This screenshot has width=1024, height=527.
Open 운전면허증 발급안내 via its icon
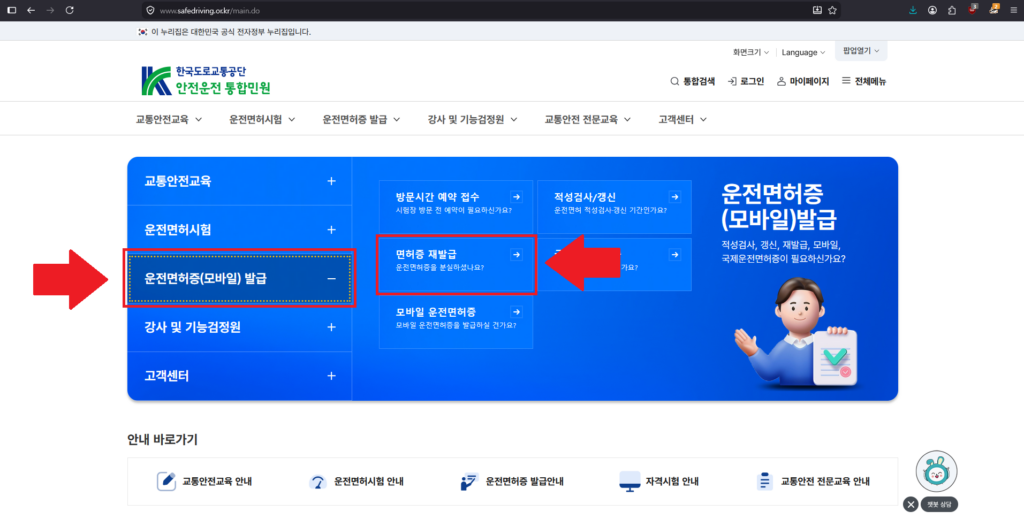point(470,481)
